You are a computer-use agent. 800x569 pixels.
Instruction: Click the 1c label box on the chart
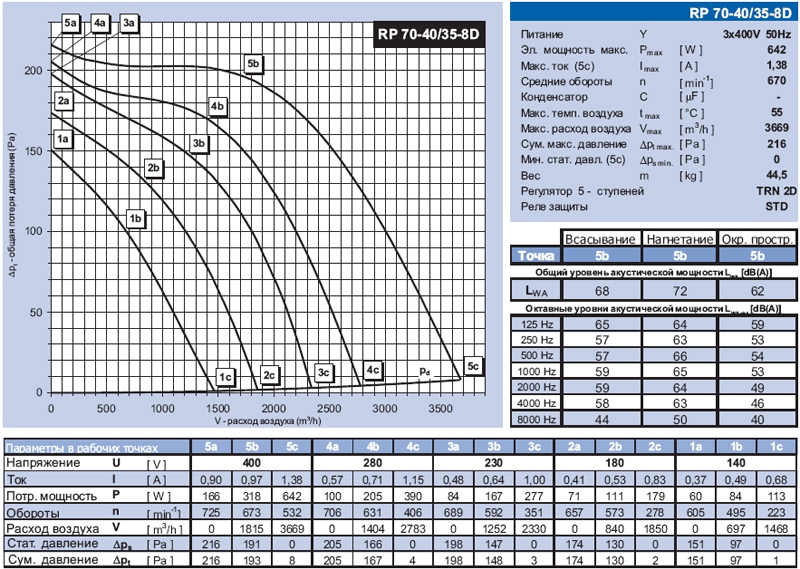pyautogui.click(x=225, y=376)
